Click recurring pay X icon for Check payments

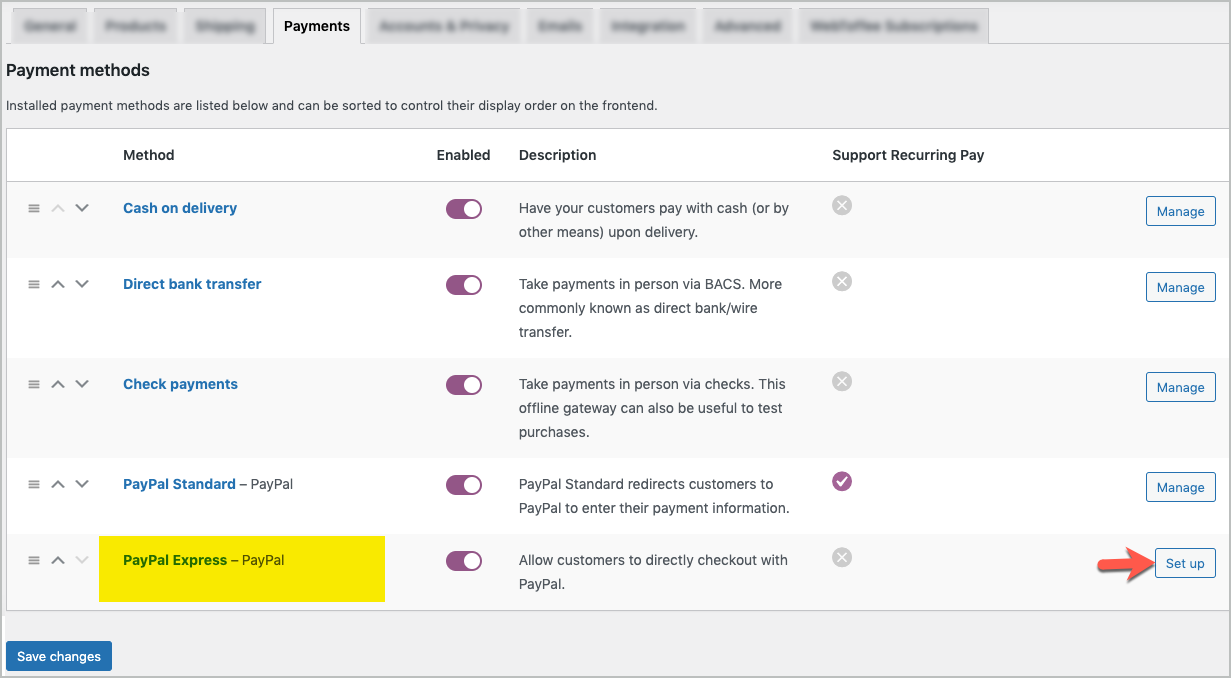click(842, 381)
